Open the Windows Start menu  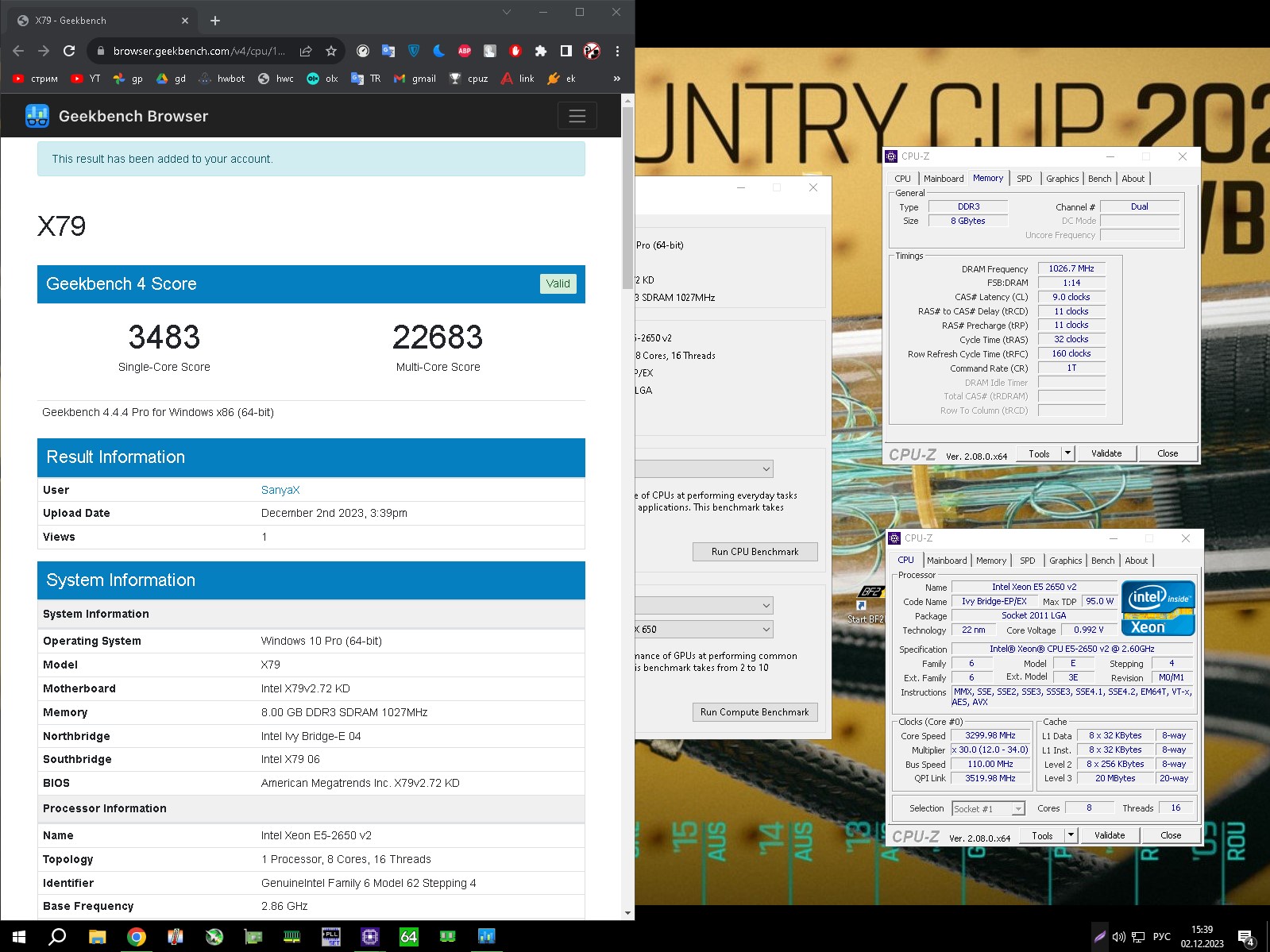point(19,937)
